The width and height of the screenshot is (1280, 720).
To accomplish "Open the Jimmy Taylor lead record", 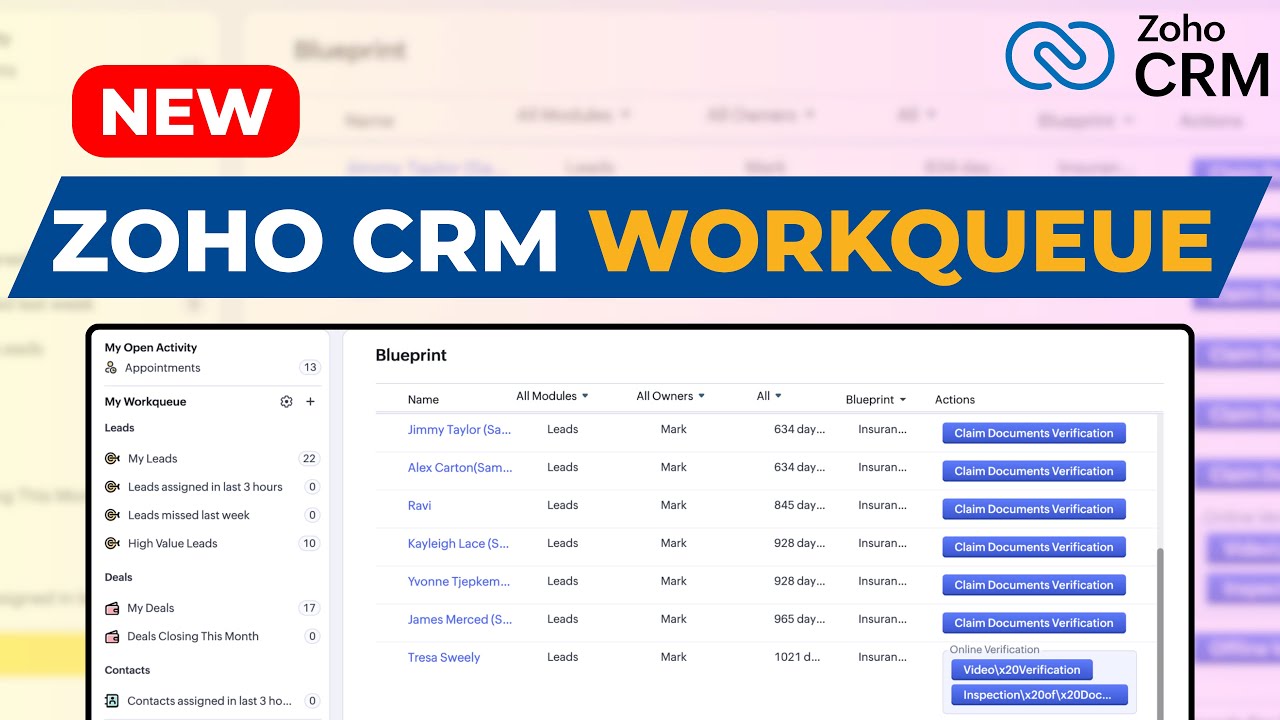I will (x=459, y=430).
